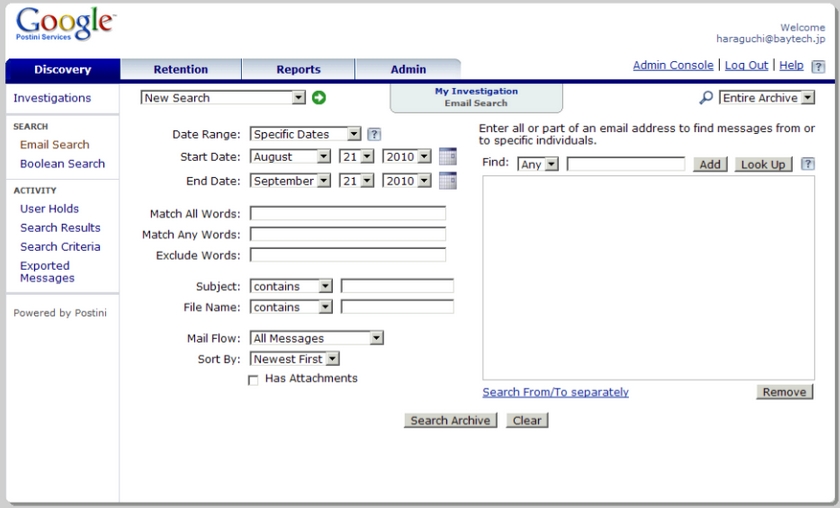Screen dimensions: 840x508
Task: Open the Mail Flow dropdown
Action: point(316,338)
